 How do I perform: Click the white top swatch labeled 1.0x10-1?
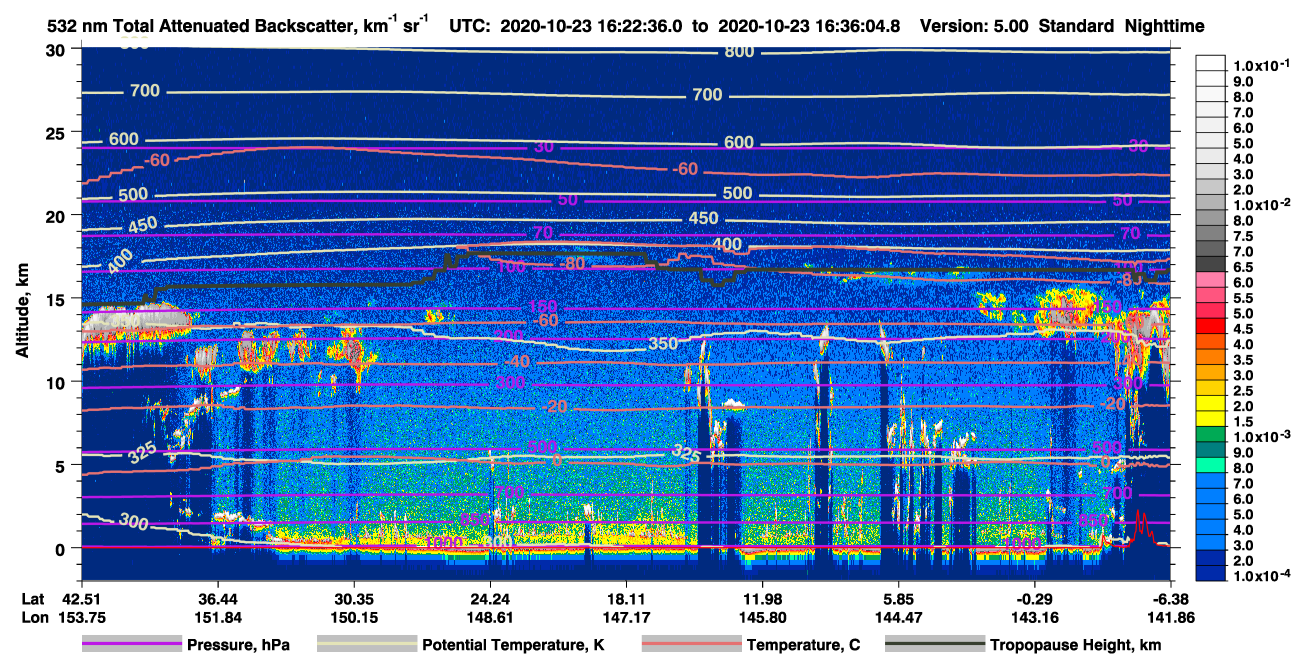point(1210,65)
